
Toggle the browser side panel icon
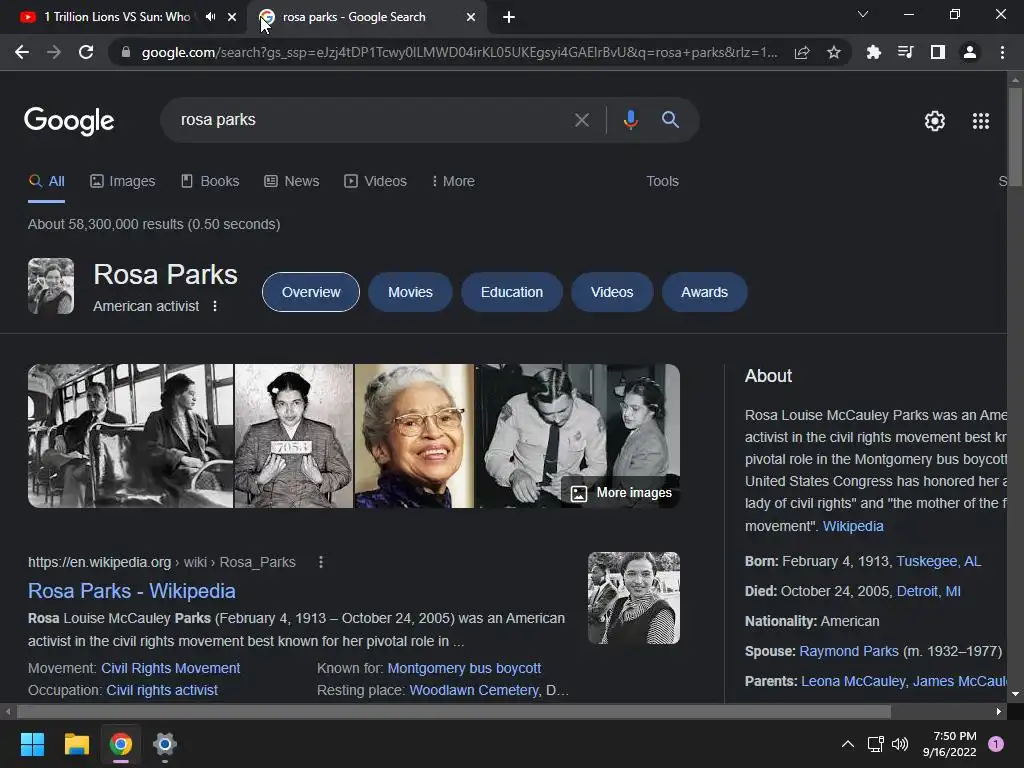938,52
